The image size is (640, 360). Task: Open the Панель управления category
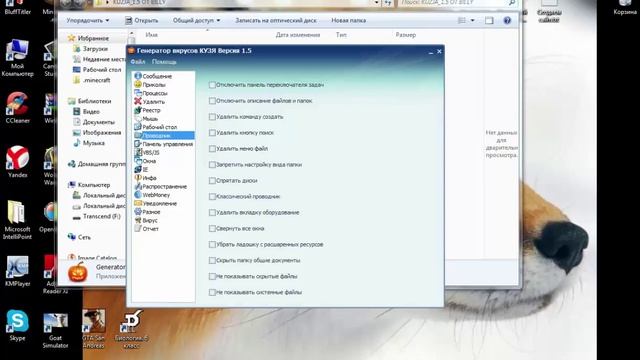pyautogui.click(x=164, y=144)
